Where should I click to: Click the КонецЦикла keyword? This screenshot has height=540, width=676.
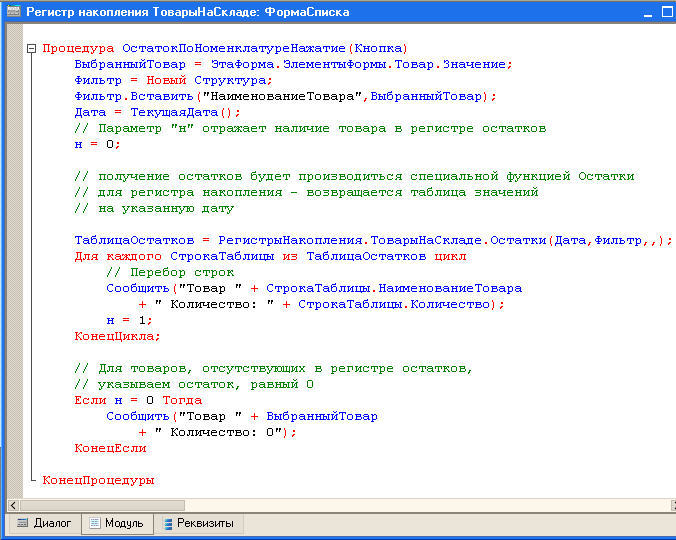point(114,336)
